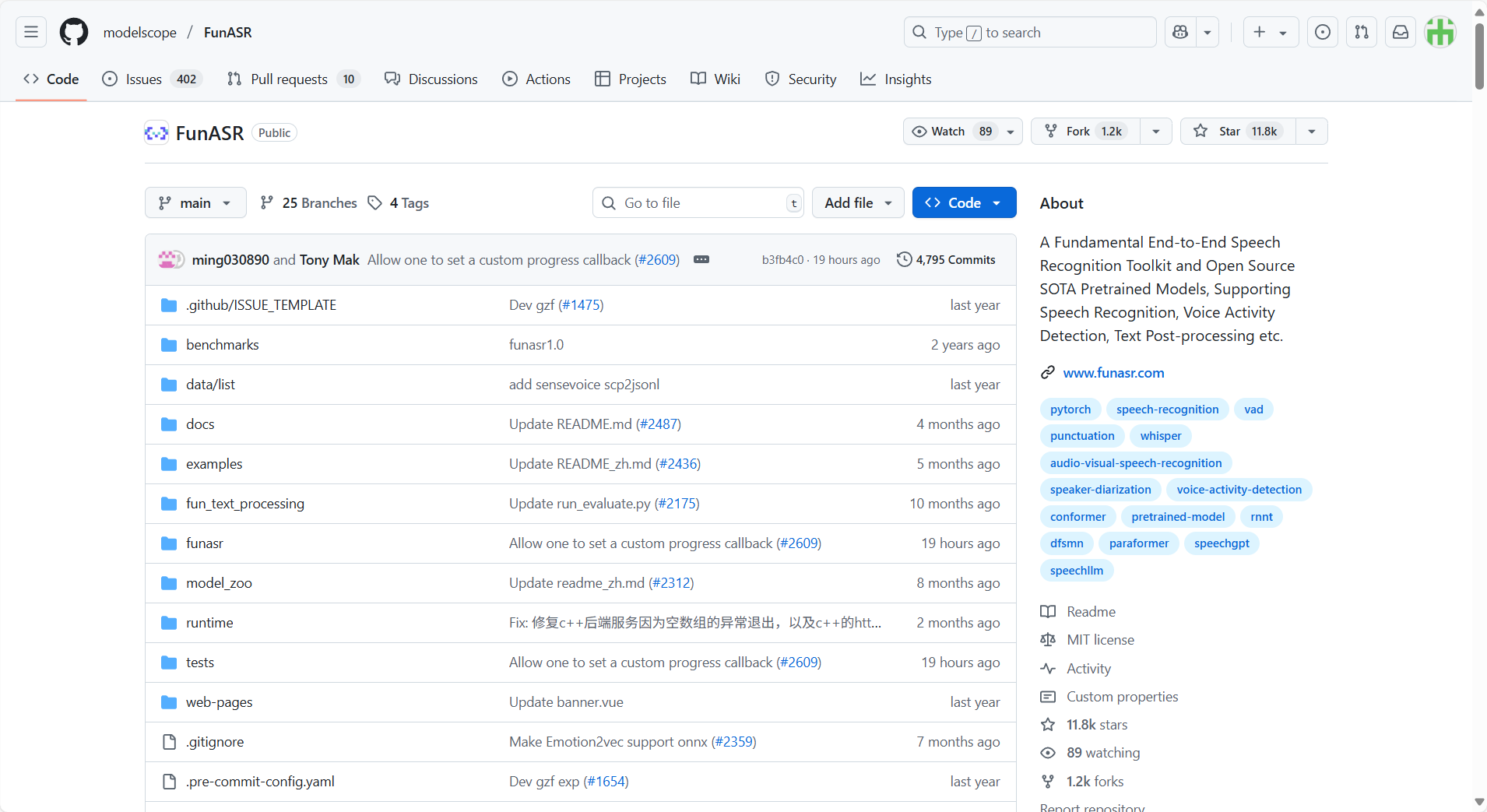Expand the Fork options dropdown arrow
This screenshot has height=812, width=1487.
pos(1156,131)
